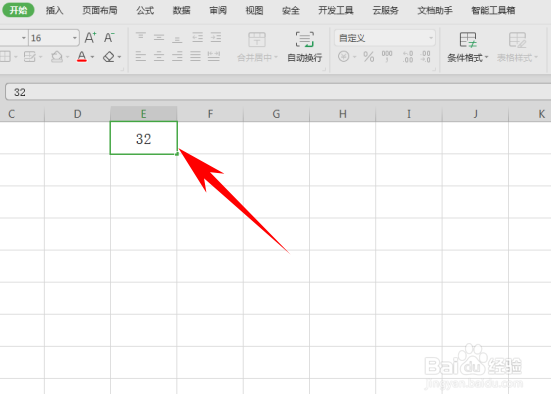554x403 pixels.
Task: Select column F header
Action: click(x=210, y=114)
